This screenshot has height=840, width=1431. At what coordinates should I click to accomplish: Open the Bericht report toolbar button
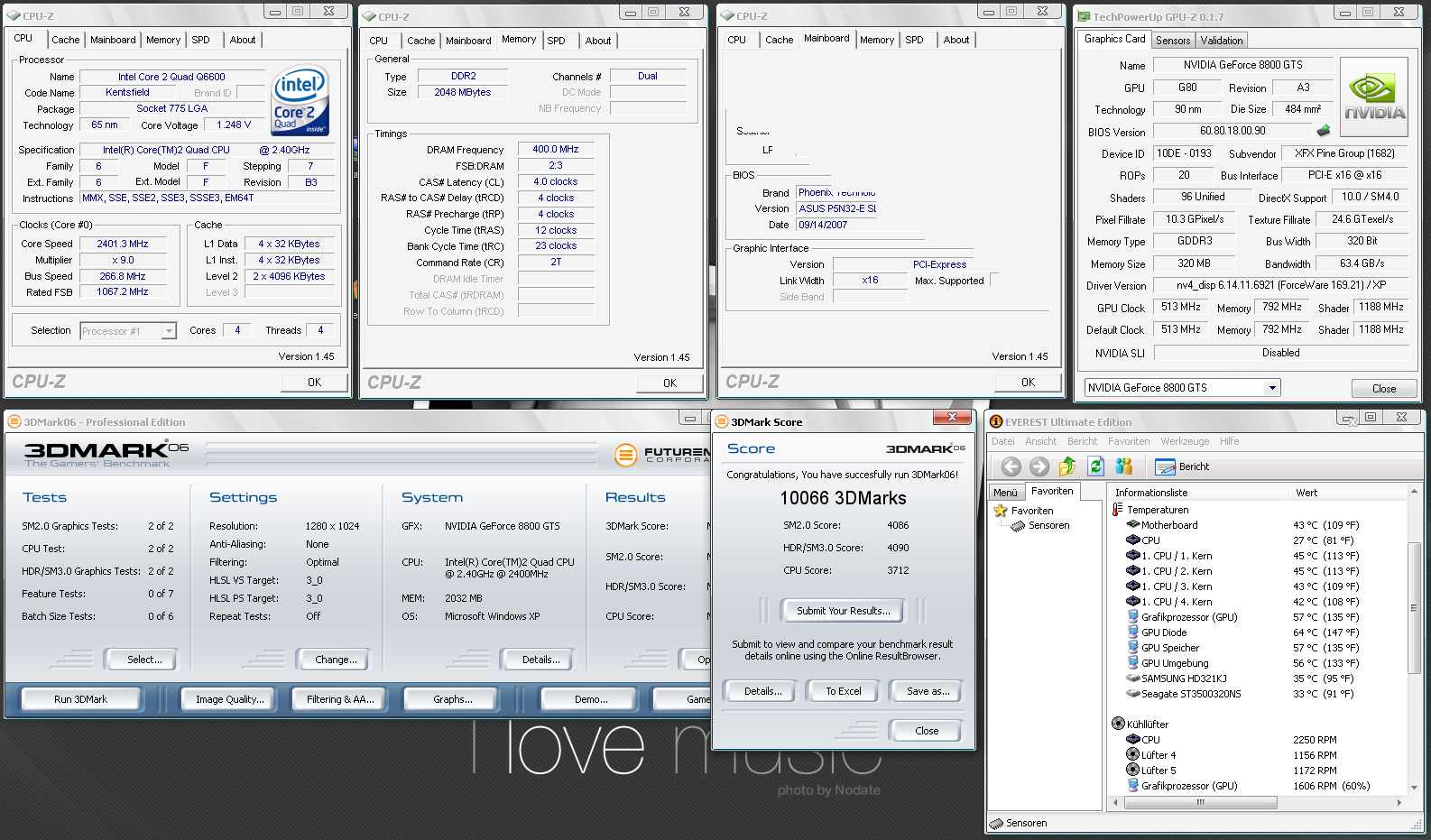(x=1183, y=466)
